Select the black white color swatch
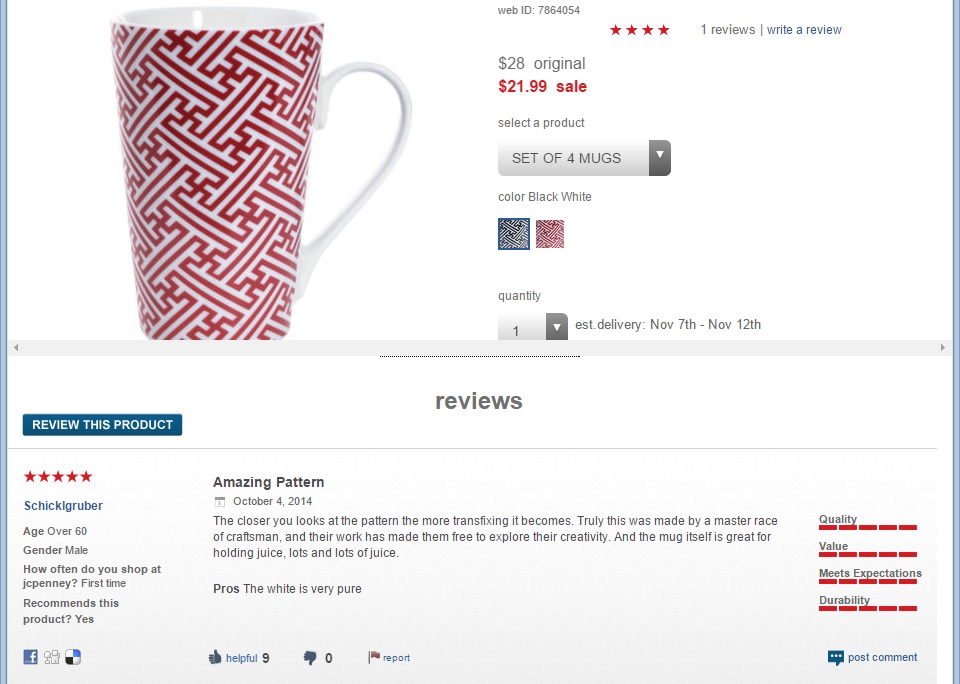 [514, 234]
